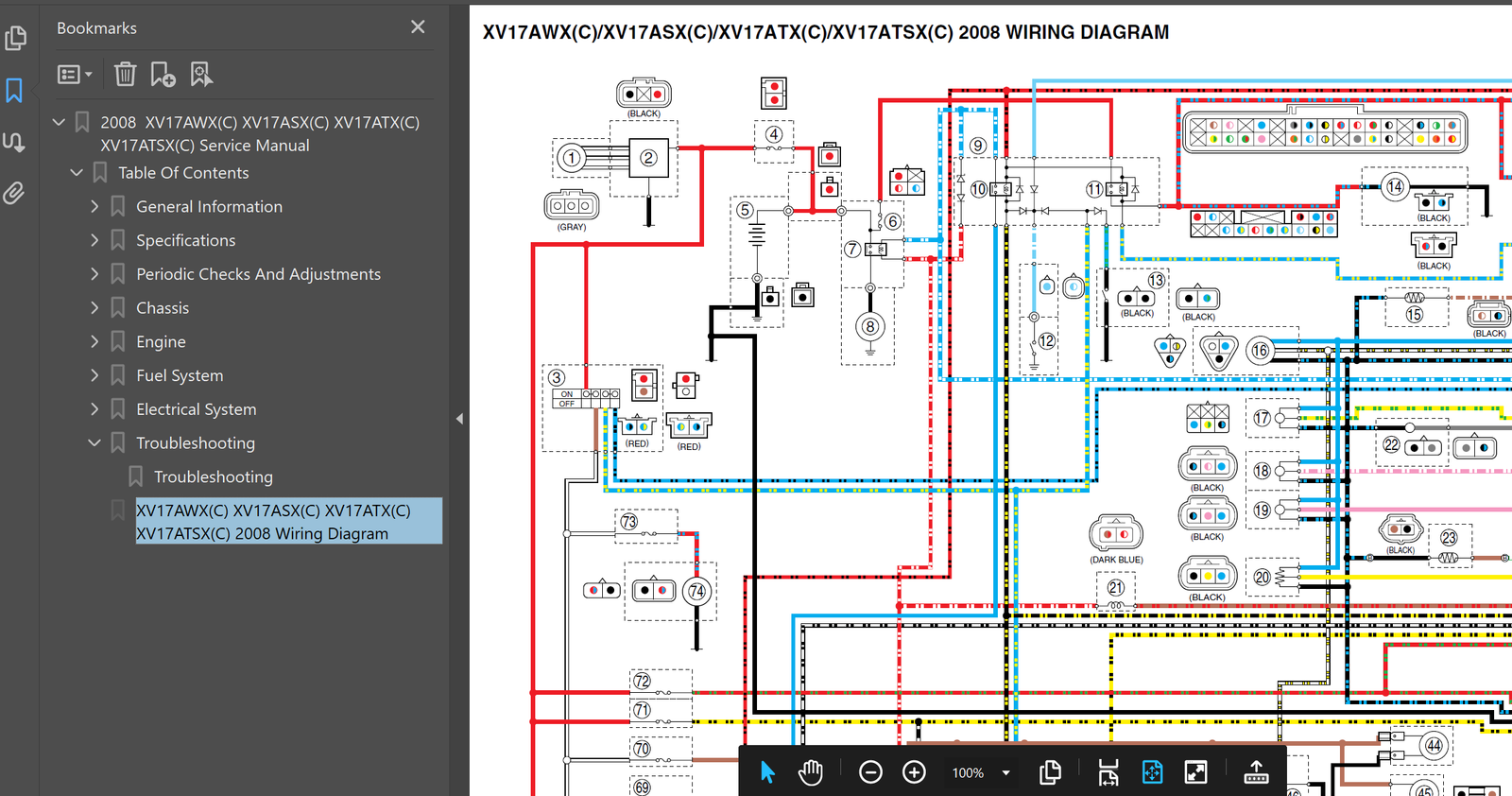1512x796 pixels.
Task: Go to Periodic Checks And Adjustments
Action: click(x=258, y=274)
